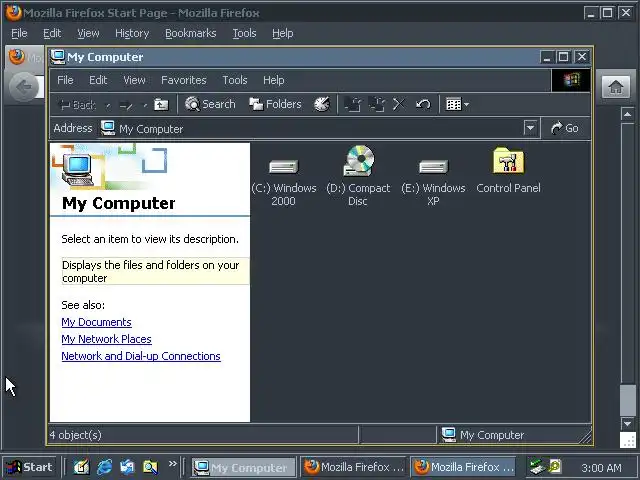
Task: Click the Show Desktop quick launch icon
Action: click(x=81, y=467)
